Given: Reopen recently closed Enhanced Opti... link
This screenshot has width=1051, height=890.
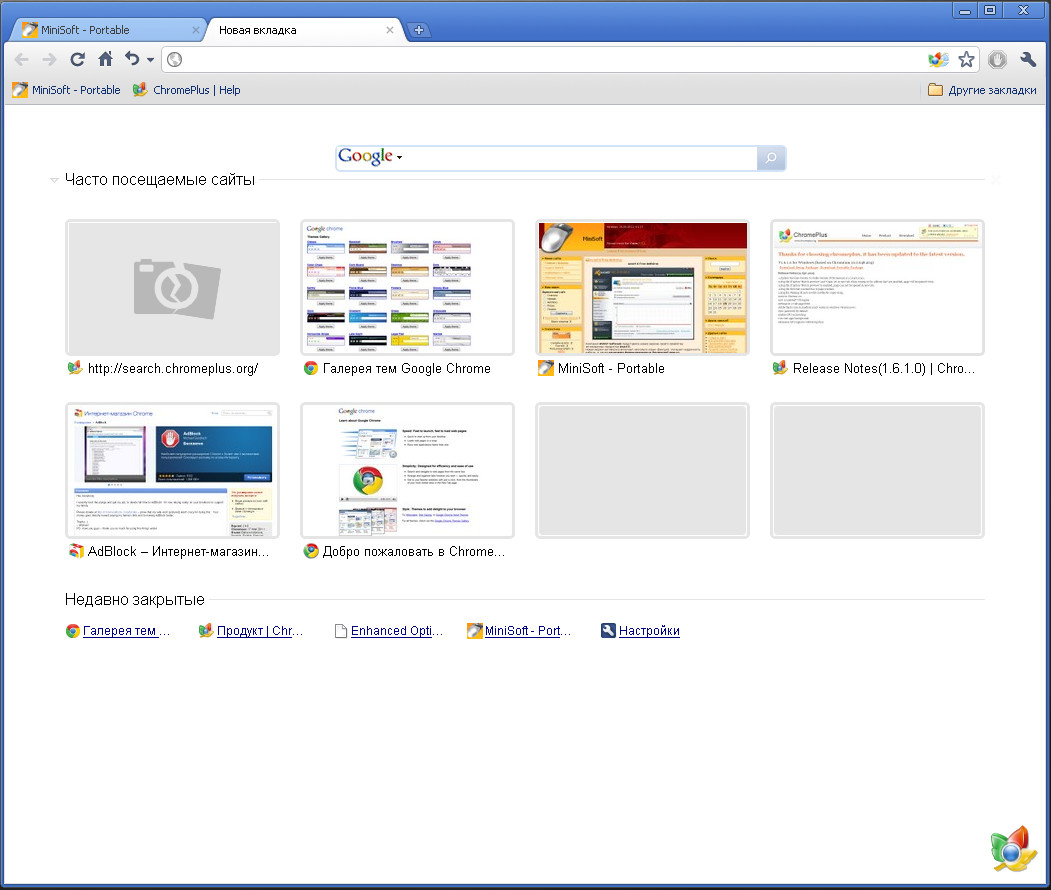Looking at the screenshot, I should pos(397,631).
